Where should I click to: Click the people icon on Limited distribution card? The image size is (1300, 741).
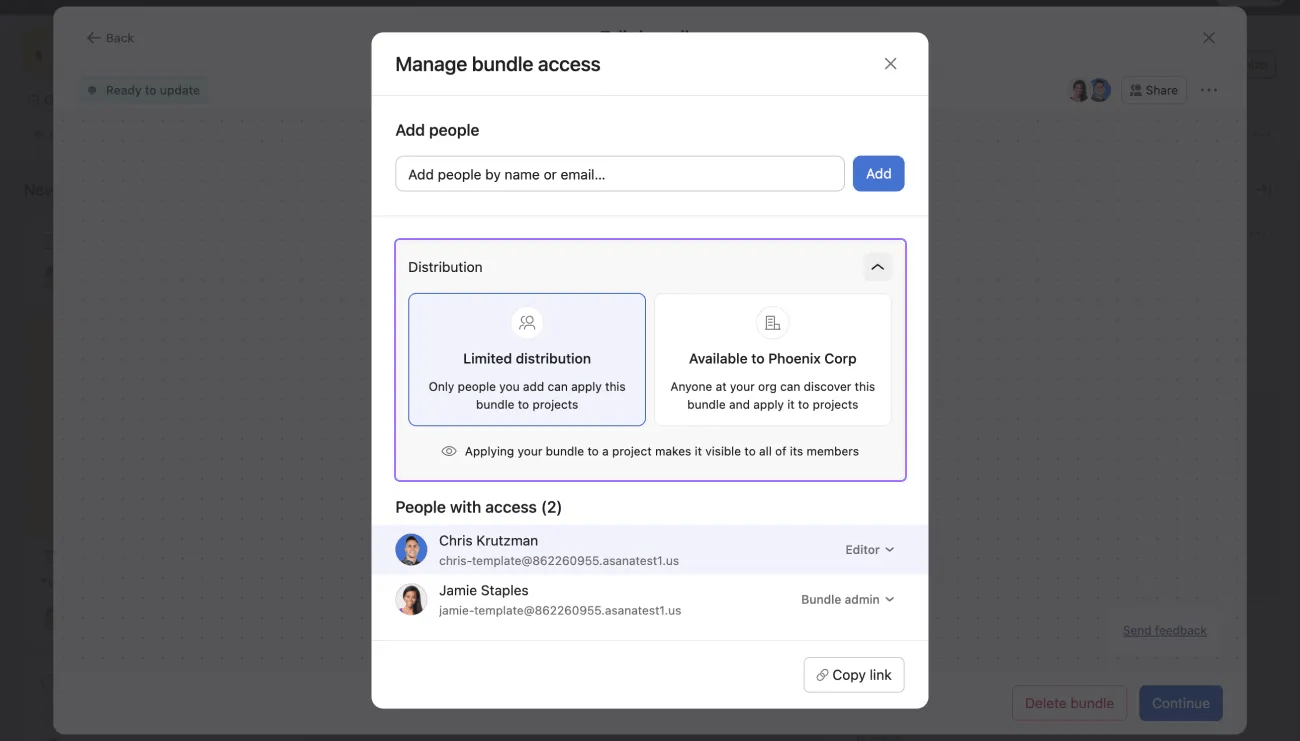click(x=527, y=322)
